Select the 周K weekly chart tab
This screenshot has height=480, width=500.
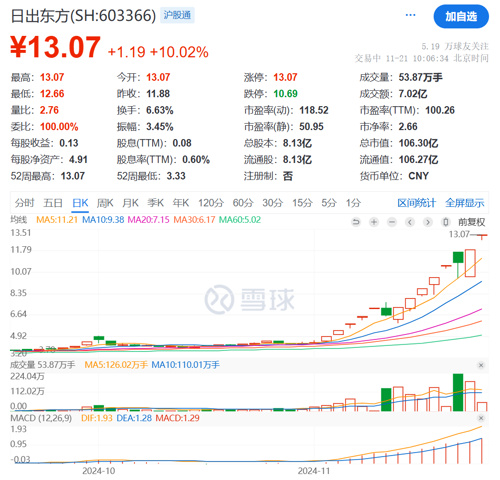pos(105,203)
